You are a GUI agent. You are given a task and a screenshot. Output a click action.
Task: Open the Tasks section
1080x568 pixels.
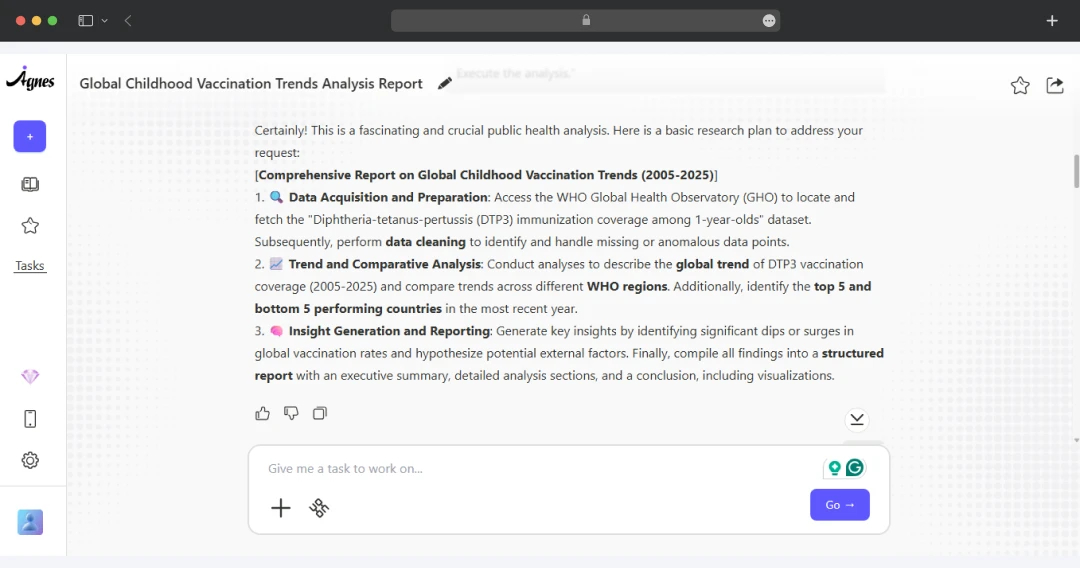point(30,266)
